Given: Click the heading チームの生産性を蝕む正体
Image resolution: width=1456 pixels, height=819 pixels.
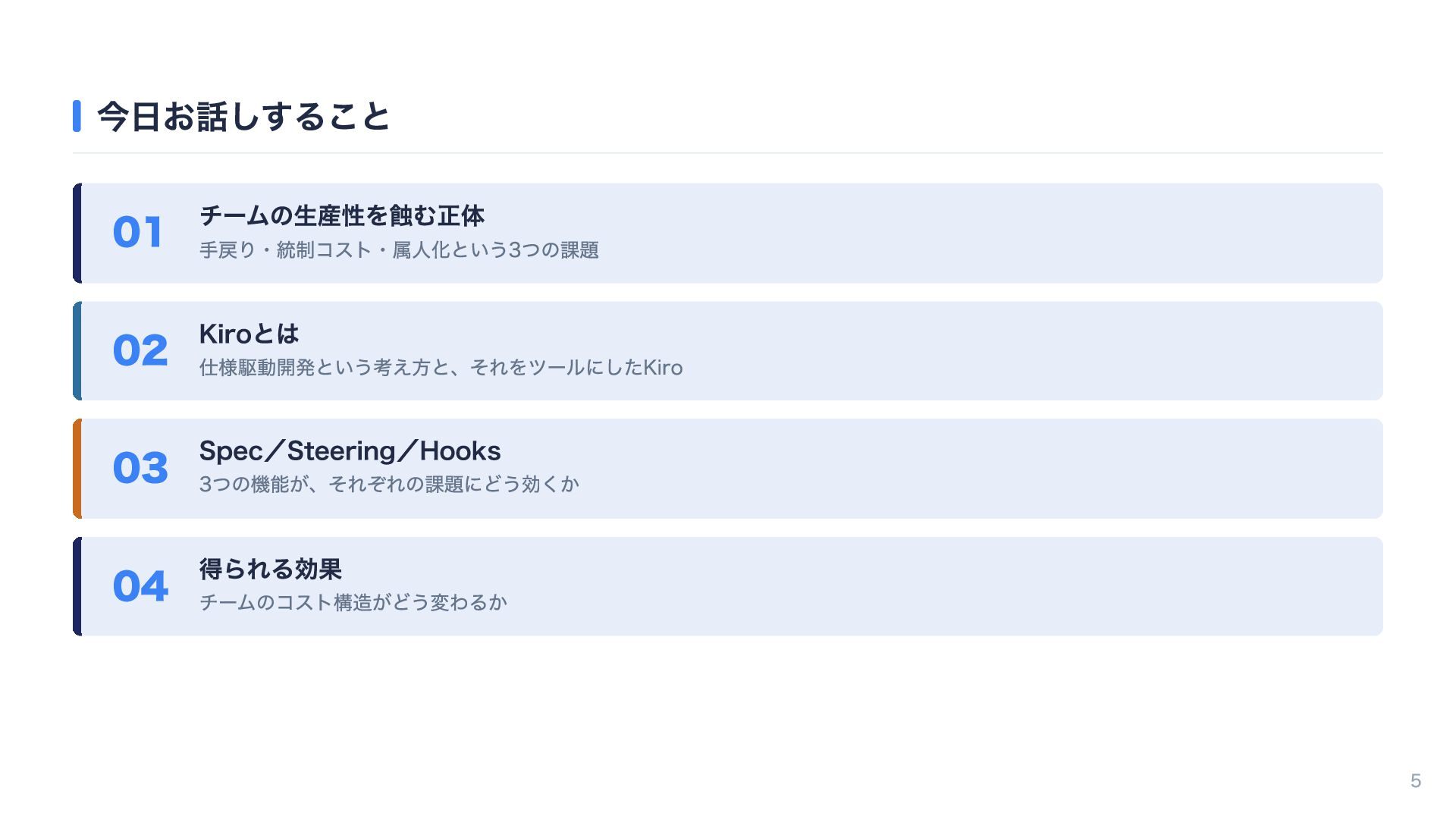Looking at the screenshot, I should (342, 216).
